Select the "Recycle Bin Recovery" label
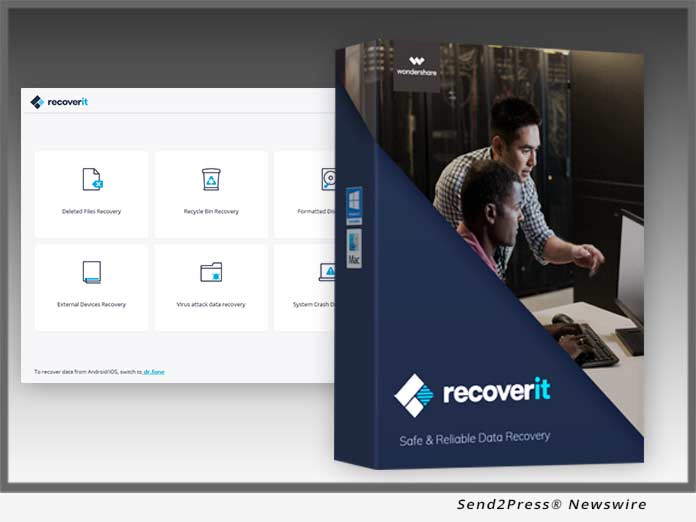 [211, 212]
